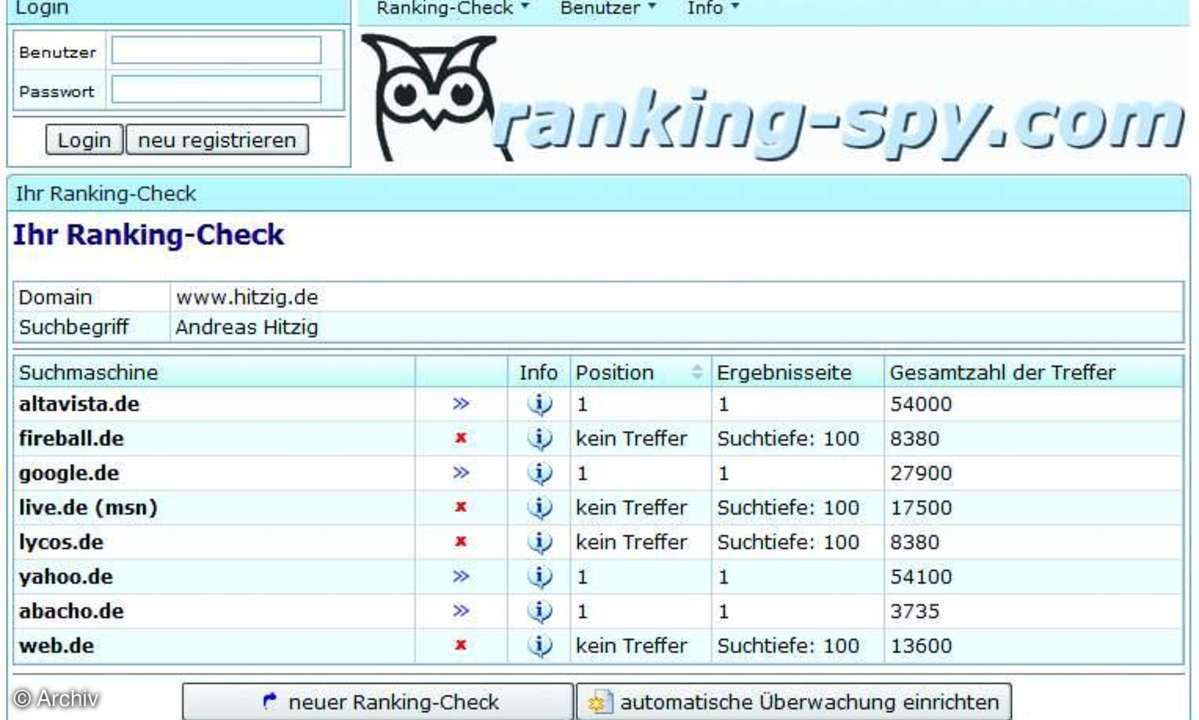Focus the Passwort input field
1199x720 pixels.
[216, 89]
